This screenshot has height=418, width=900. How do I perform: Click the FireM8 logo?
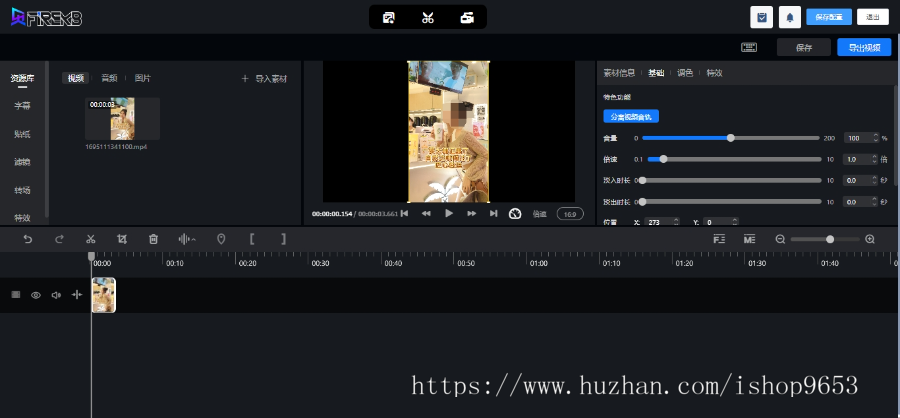point(46,18)
